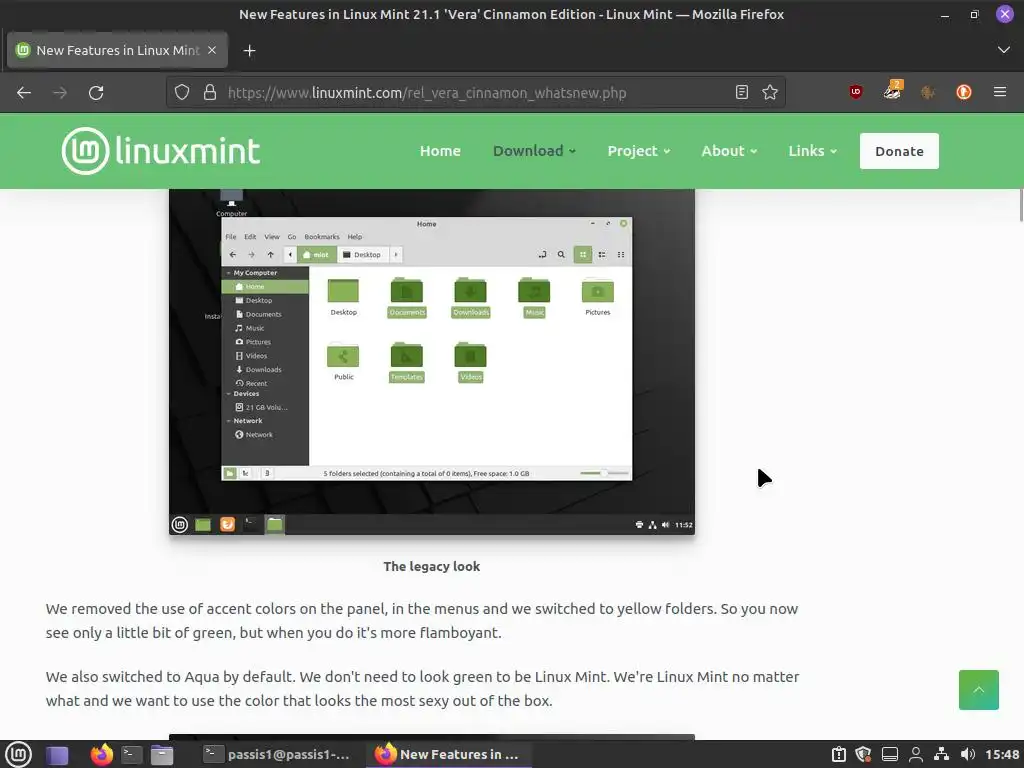Image resolution: width=1024 pixels, height=768 pixels.
Task: Open the cookie extension icon
Action: tap(928, 92)
